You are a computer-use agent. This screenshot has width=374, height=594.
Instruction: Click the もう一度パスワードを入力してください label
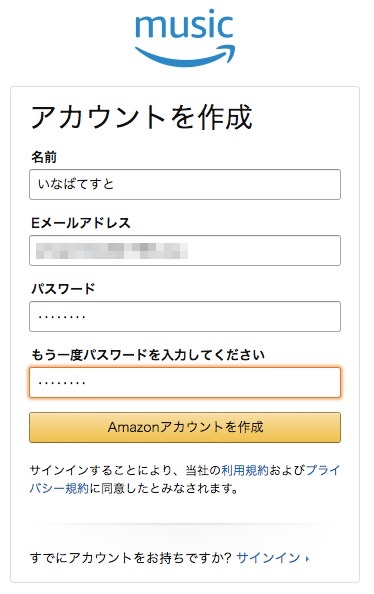148,355
